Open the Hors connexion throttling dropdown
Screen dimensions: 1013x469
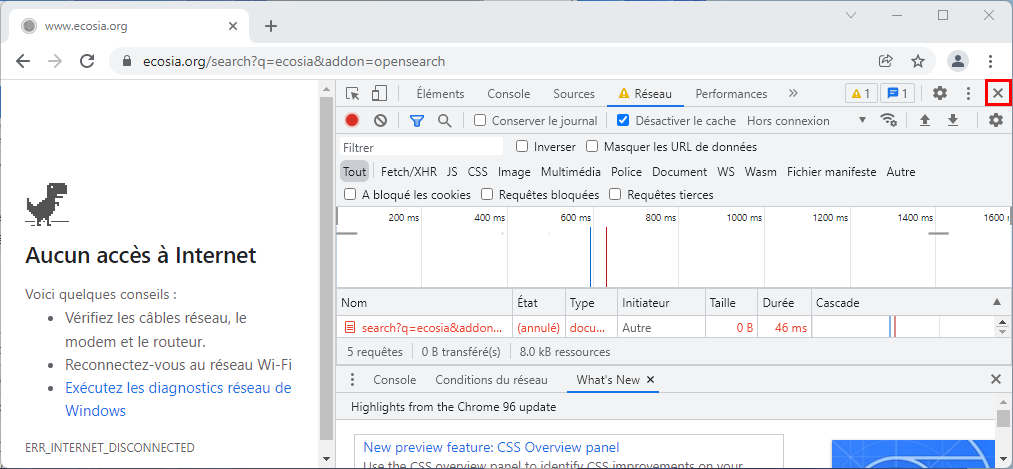point(807,121)
